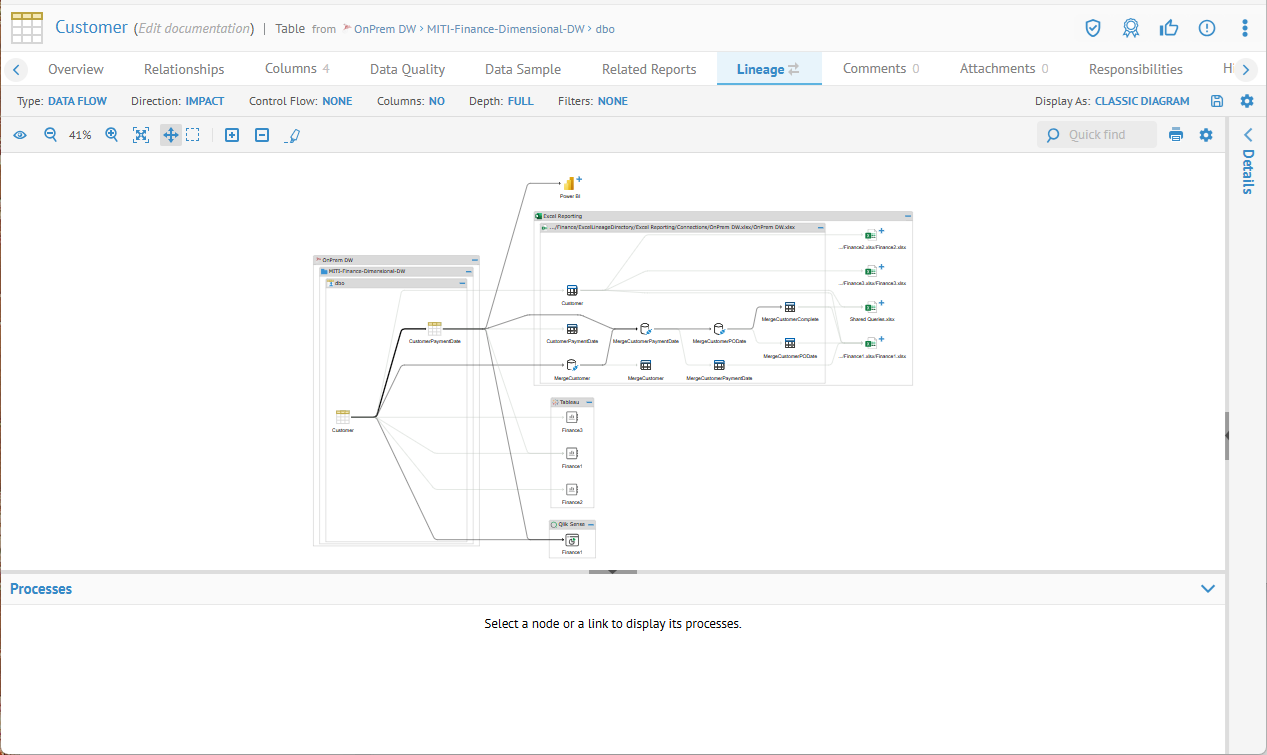Click the fit to content icon

141,135
